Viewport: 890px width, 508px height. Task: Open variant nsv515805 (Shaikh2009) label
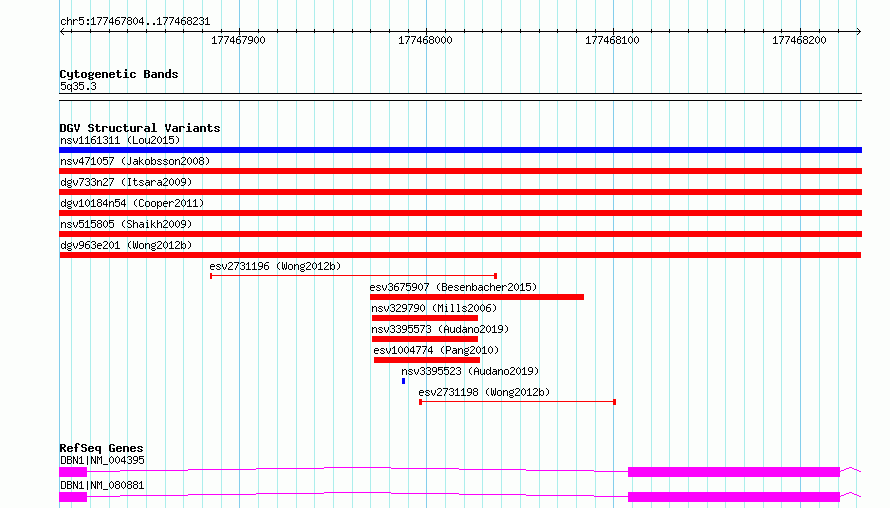(126, 224)
